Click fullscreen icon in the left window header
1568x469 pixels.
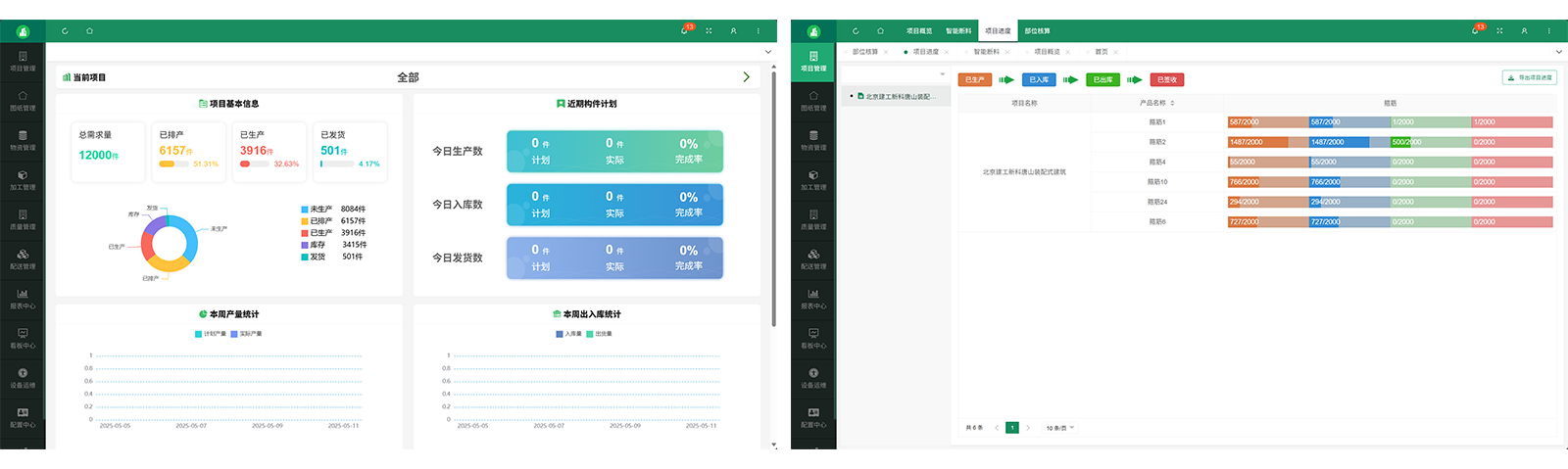[709, 30]
